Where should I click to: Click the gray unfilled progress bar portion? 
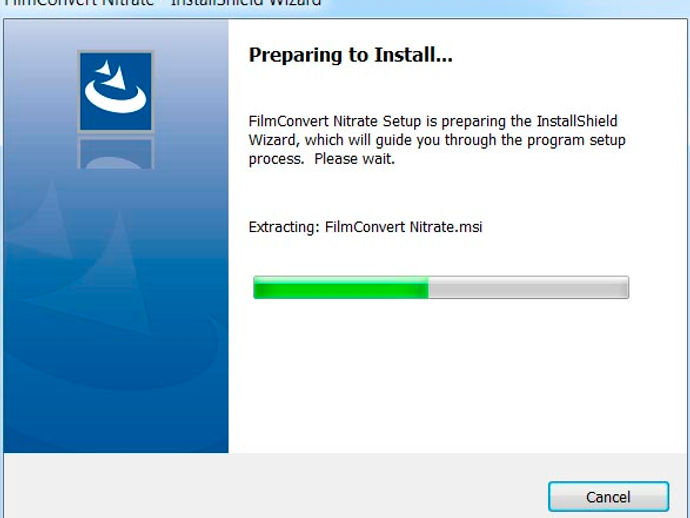tap(529, 287)
